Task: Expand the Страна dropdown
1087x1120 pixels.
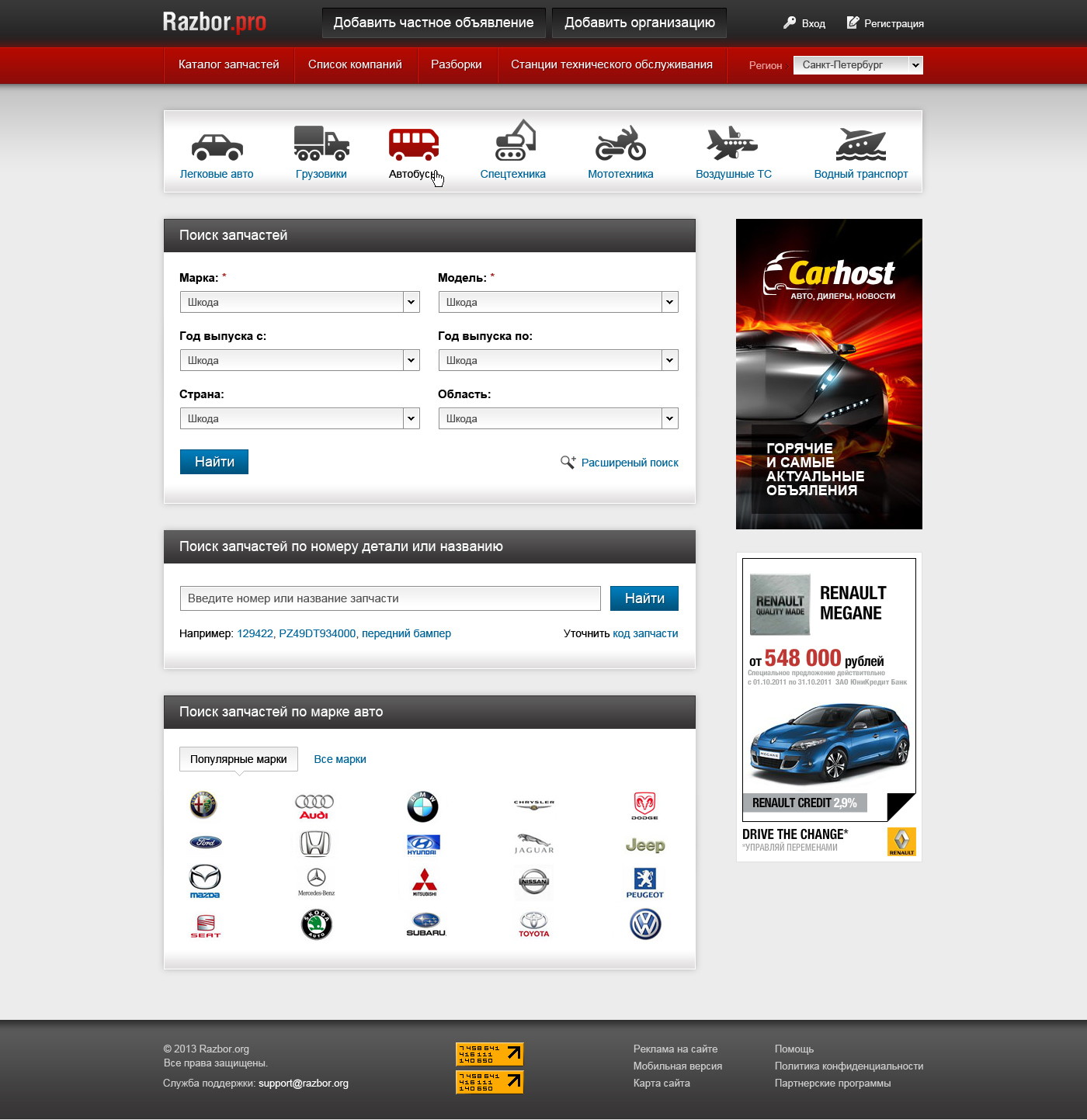Action: (x=300, y=418)
